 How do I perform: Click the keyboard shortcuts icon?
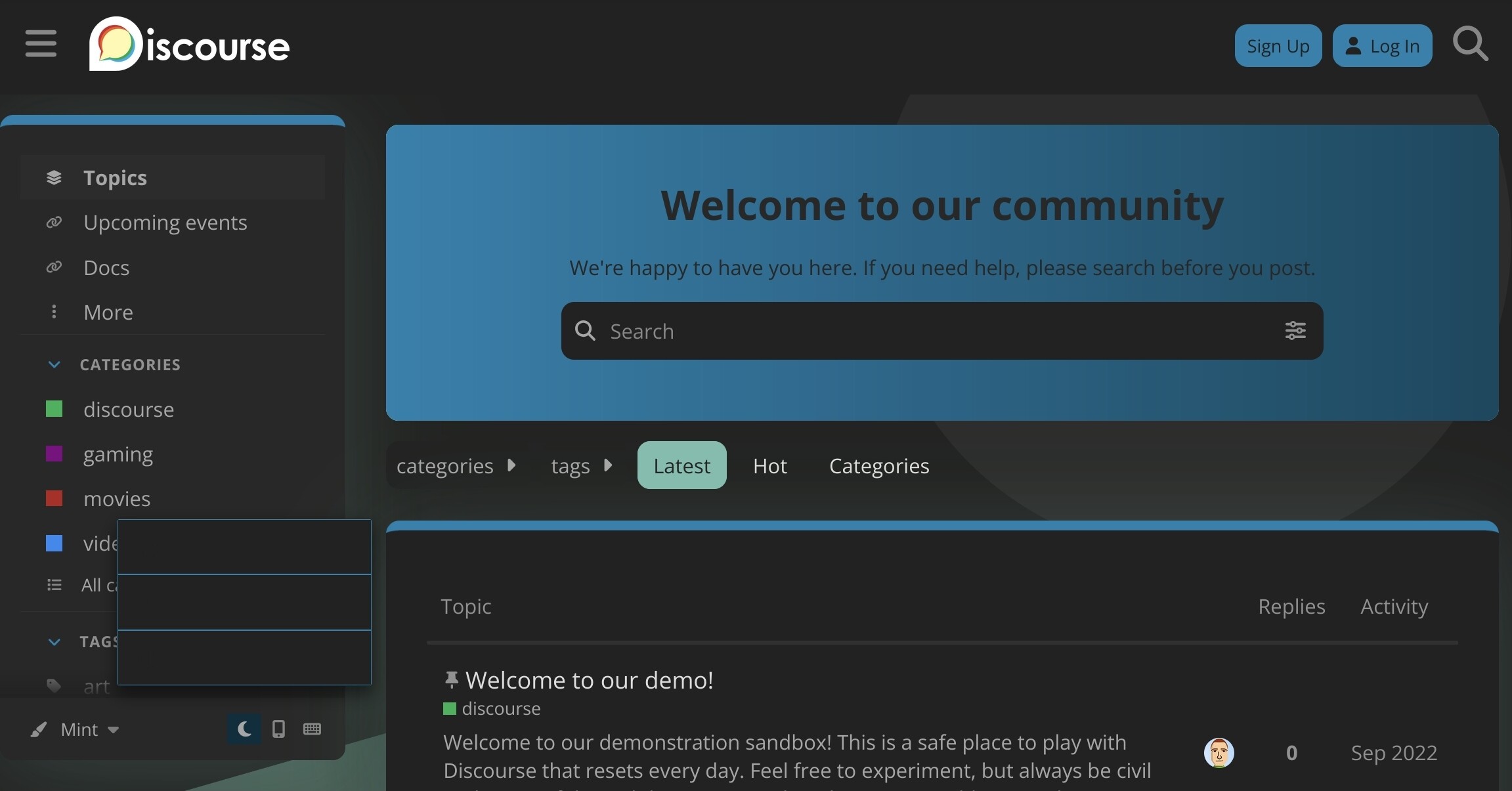pyautogui.click(x=312, y=729)
